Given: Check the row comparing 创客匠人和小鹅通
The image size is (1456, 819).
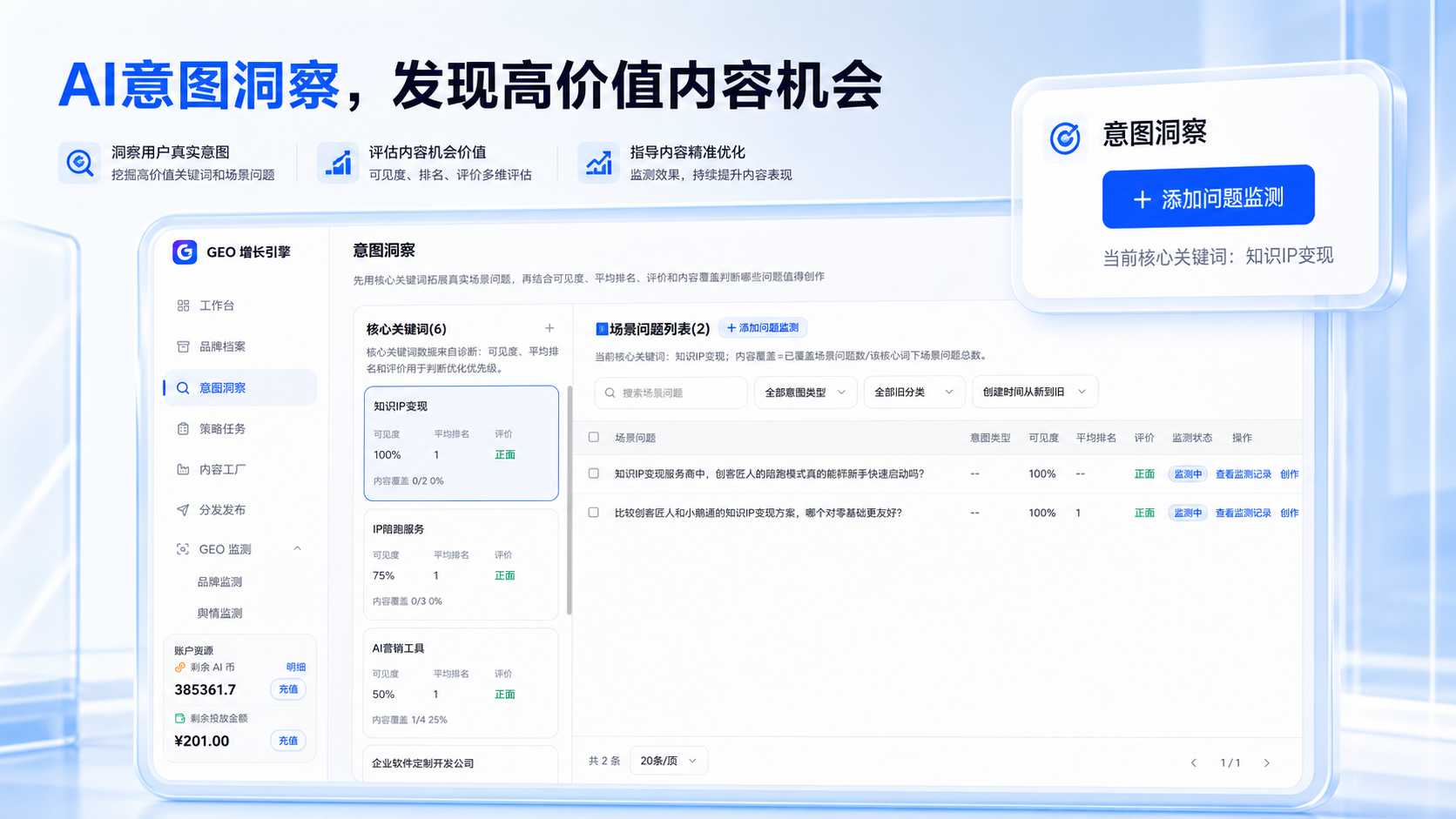Looking at the screenshot, I should [594, 513].
